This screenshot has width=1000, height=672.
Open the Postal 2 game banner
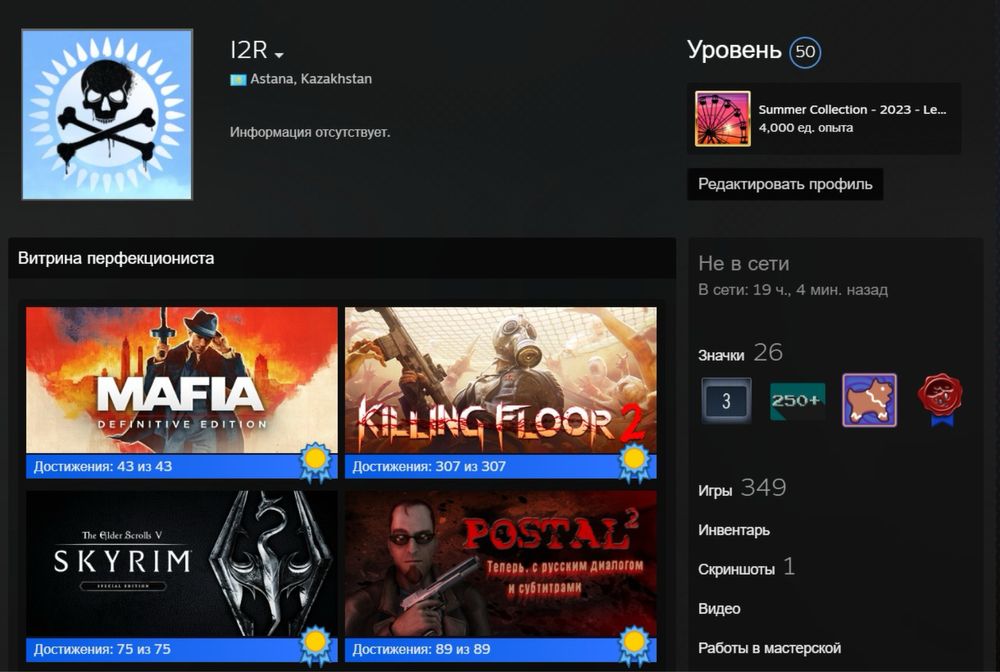(501, 564)
